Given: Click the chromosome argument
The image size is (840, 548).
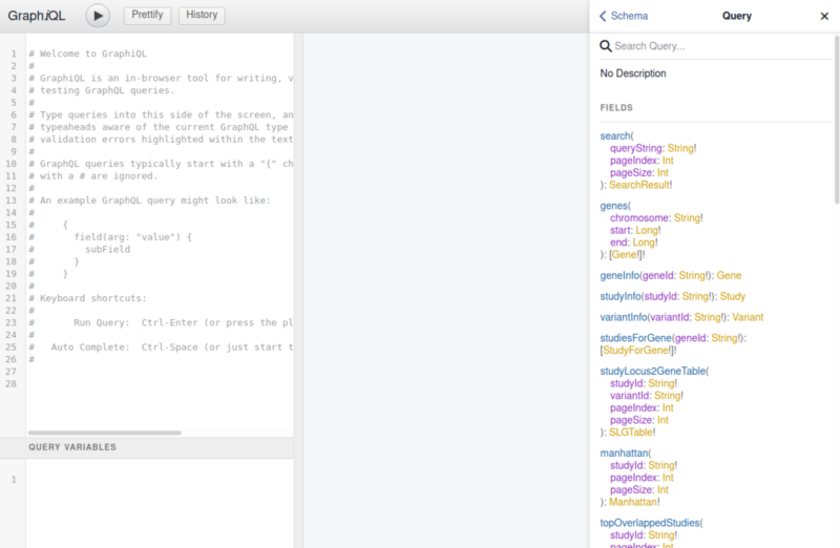Looking at the screenshot, I should click(x=639, y=218).
